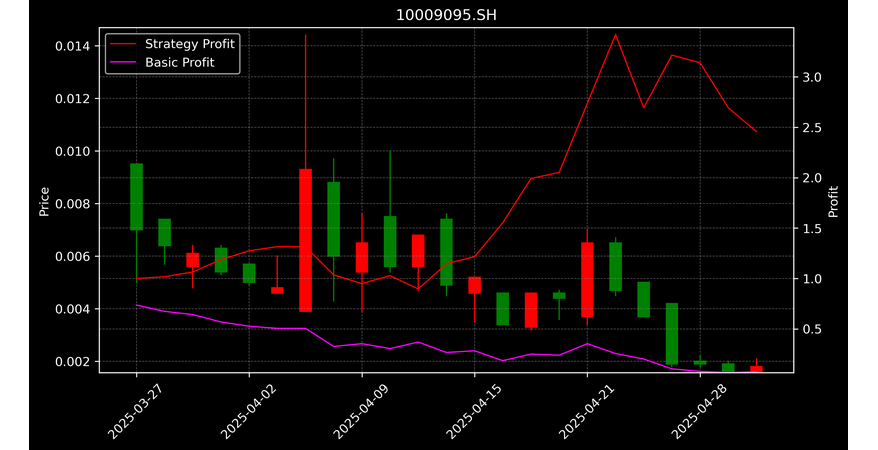
Task: Click the 3.0 profit tick label
Action: pos(811,77)
